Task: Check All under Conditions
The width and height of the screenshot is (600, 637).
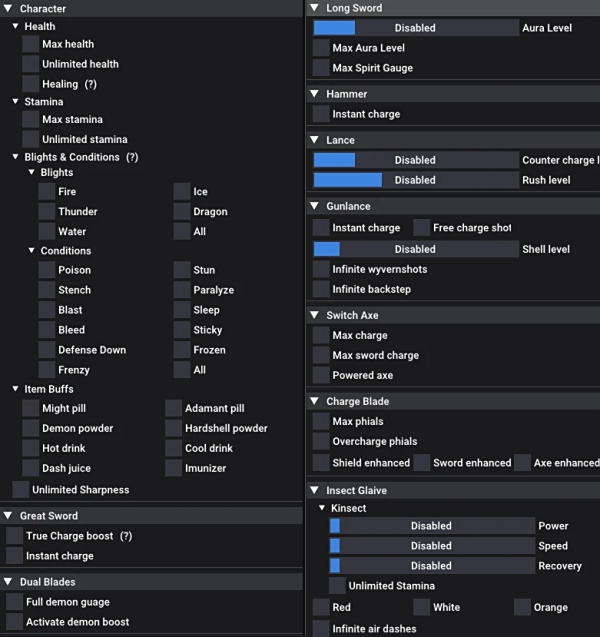Action: (182, 369)
